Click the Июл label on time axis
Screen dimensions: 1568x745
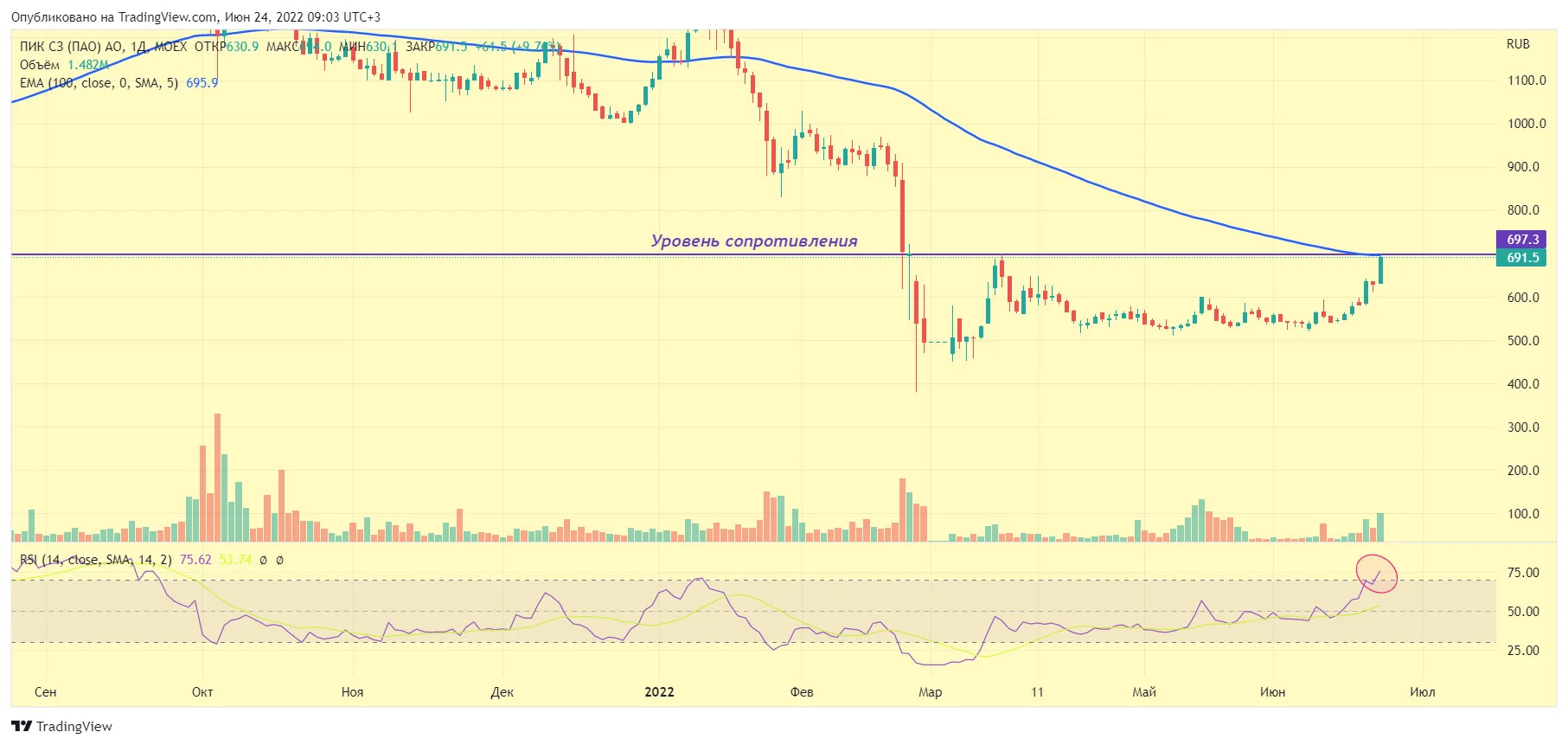click(1422, 692)
